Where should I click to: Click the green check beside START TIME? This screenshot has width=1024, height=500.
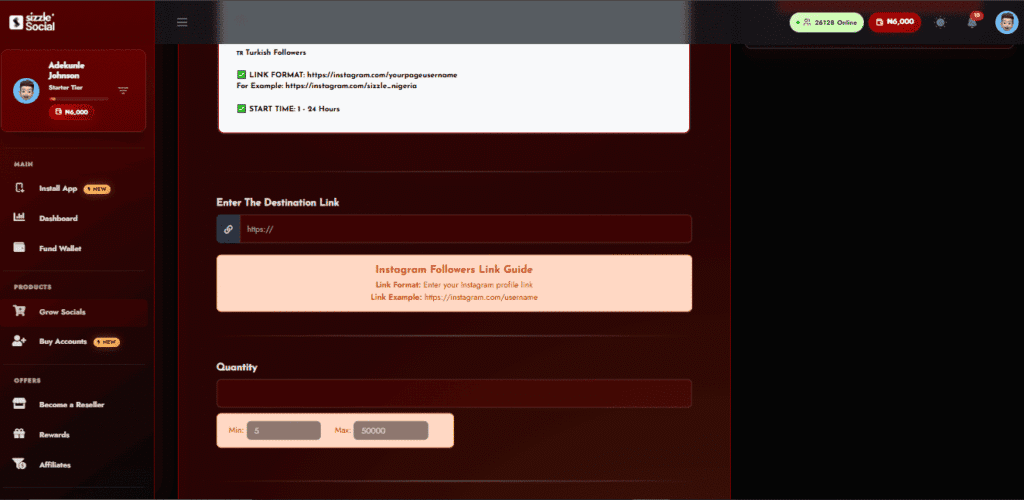[x=241, y=108]
